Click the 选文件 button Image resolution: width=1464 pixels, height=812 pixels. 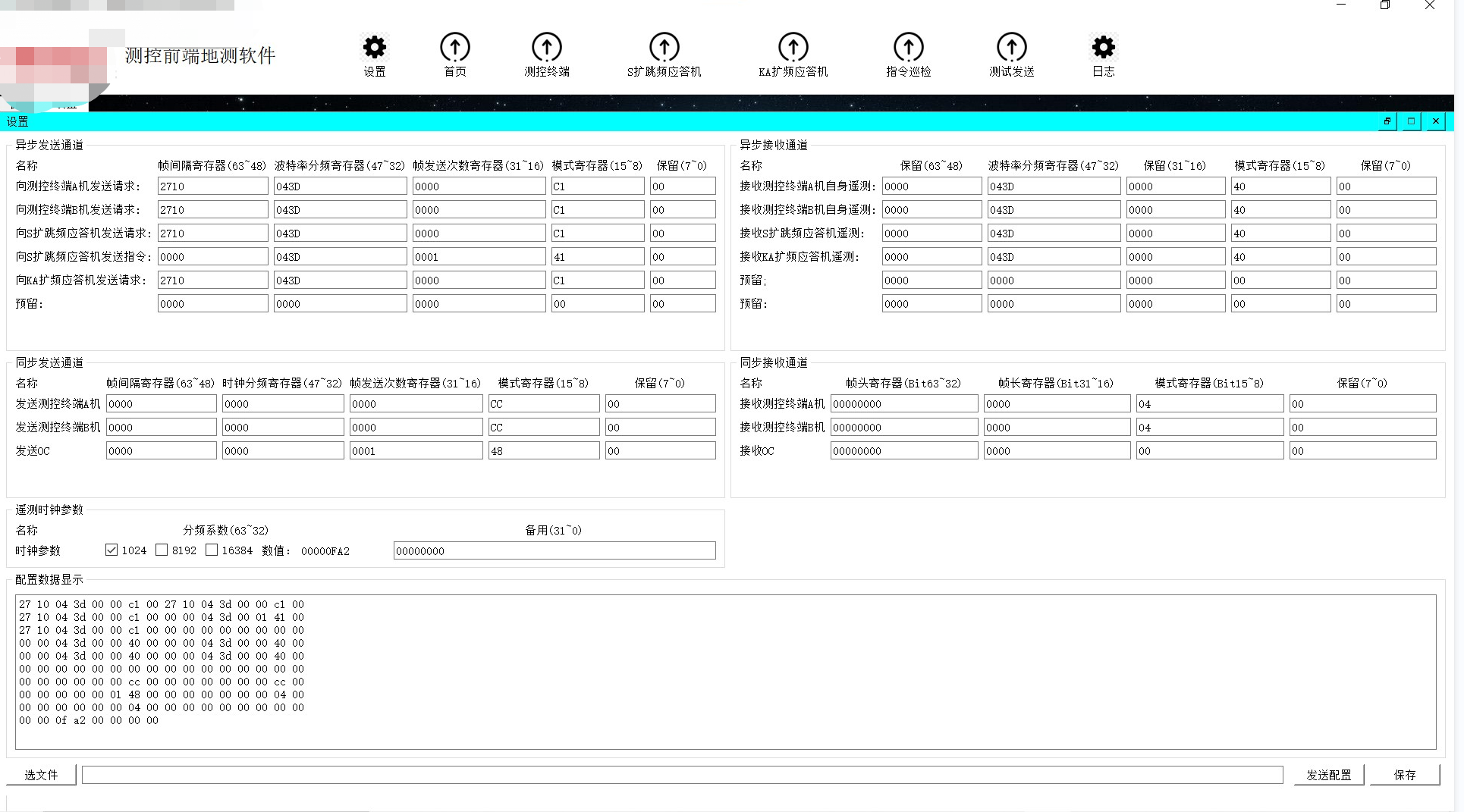coord(41,775)
